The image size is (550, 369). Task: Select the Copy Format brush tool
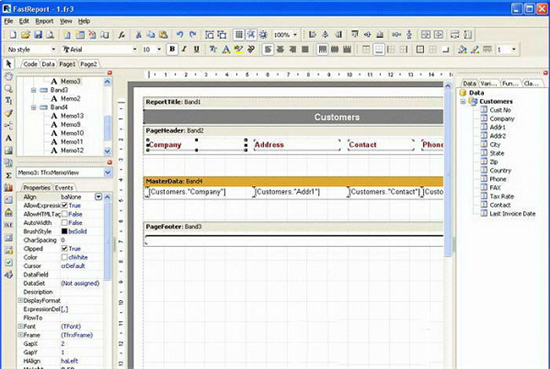(x=8, y=113)
